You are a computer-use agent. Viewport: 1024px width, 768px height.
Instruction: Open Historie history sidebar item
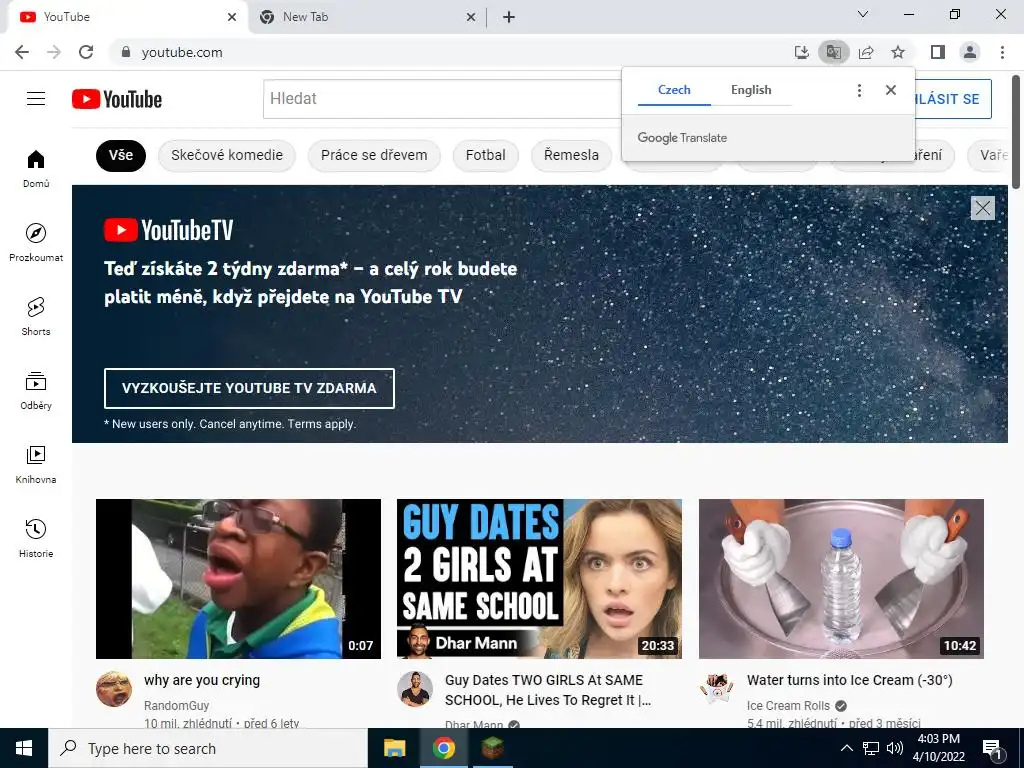click(36, 539)
